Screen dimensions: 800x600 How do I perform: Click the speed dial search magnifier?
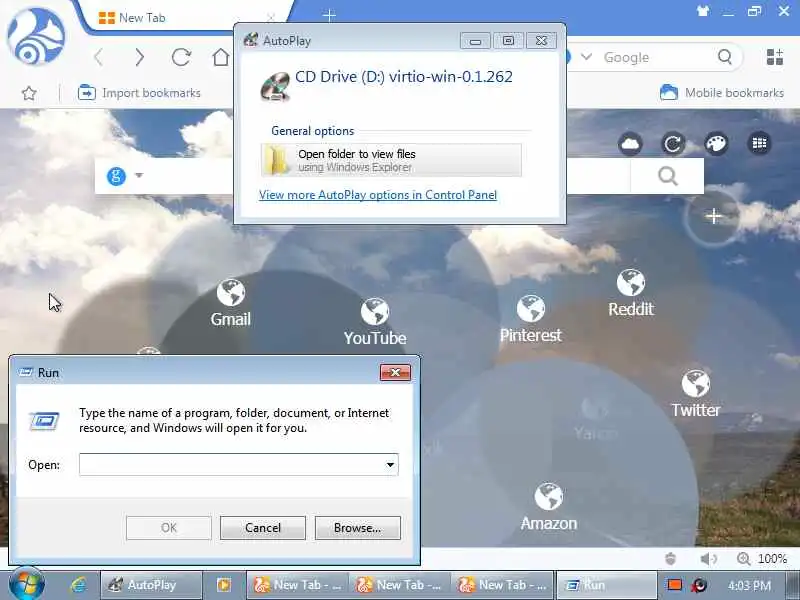[x=667, y=176]
